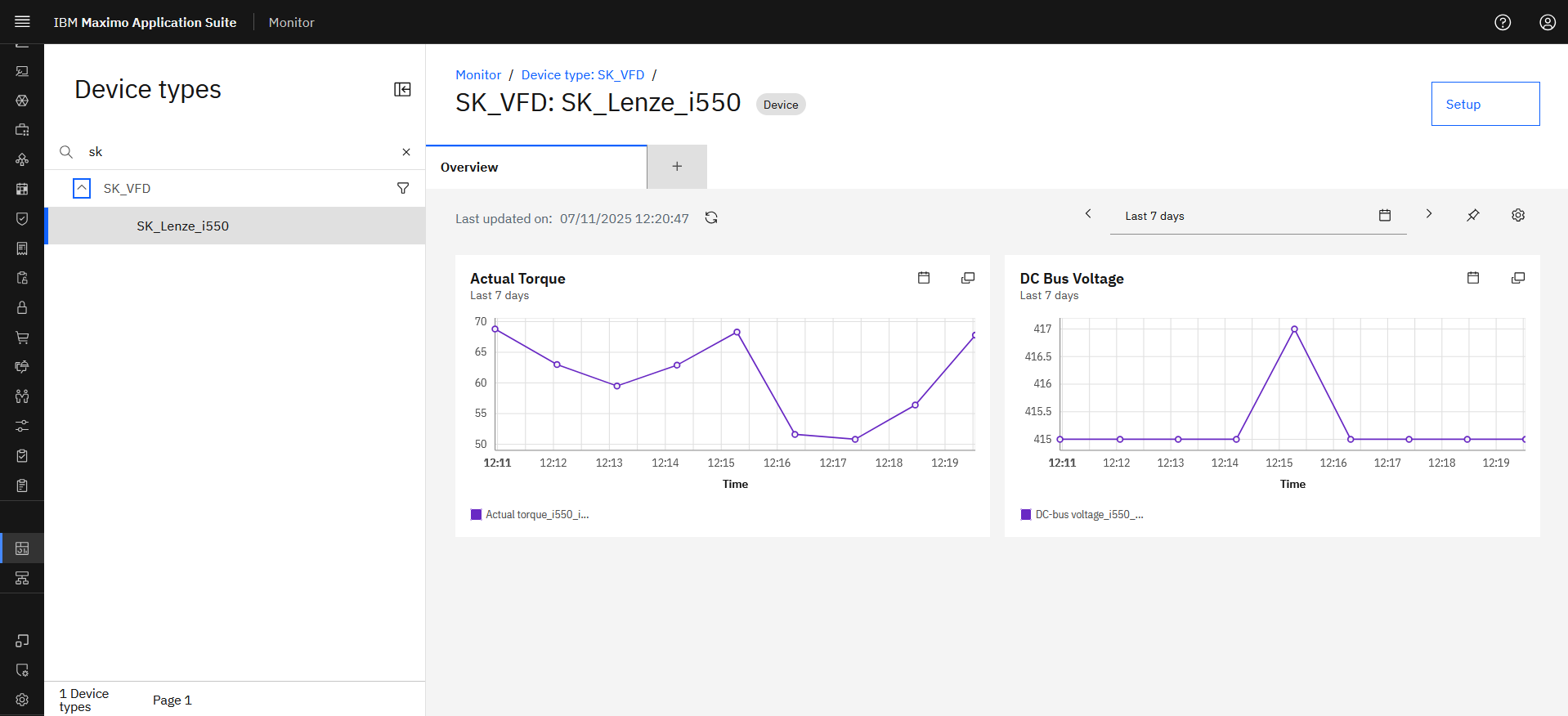Viewport: 1568px width, 716px height.
Task: Go to next time range
Action: (1429, 213)
